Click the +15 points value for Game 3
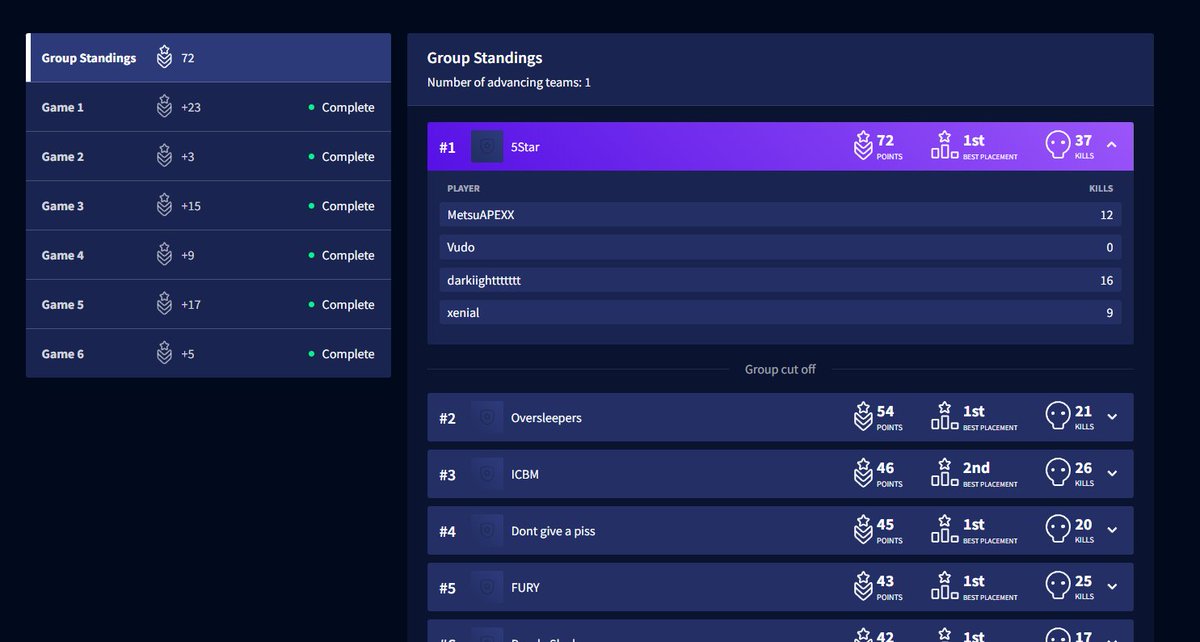 coord(191,206)
